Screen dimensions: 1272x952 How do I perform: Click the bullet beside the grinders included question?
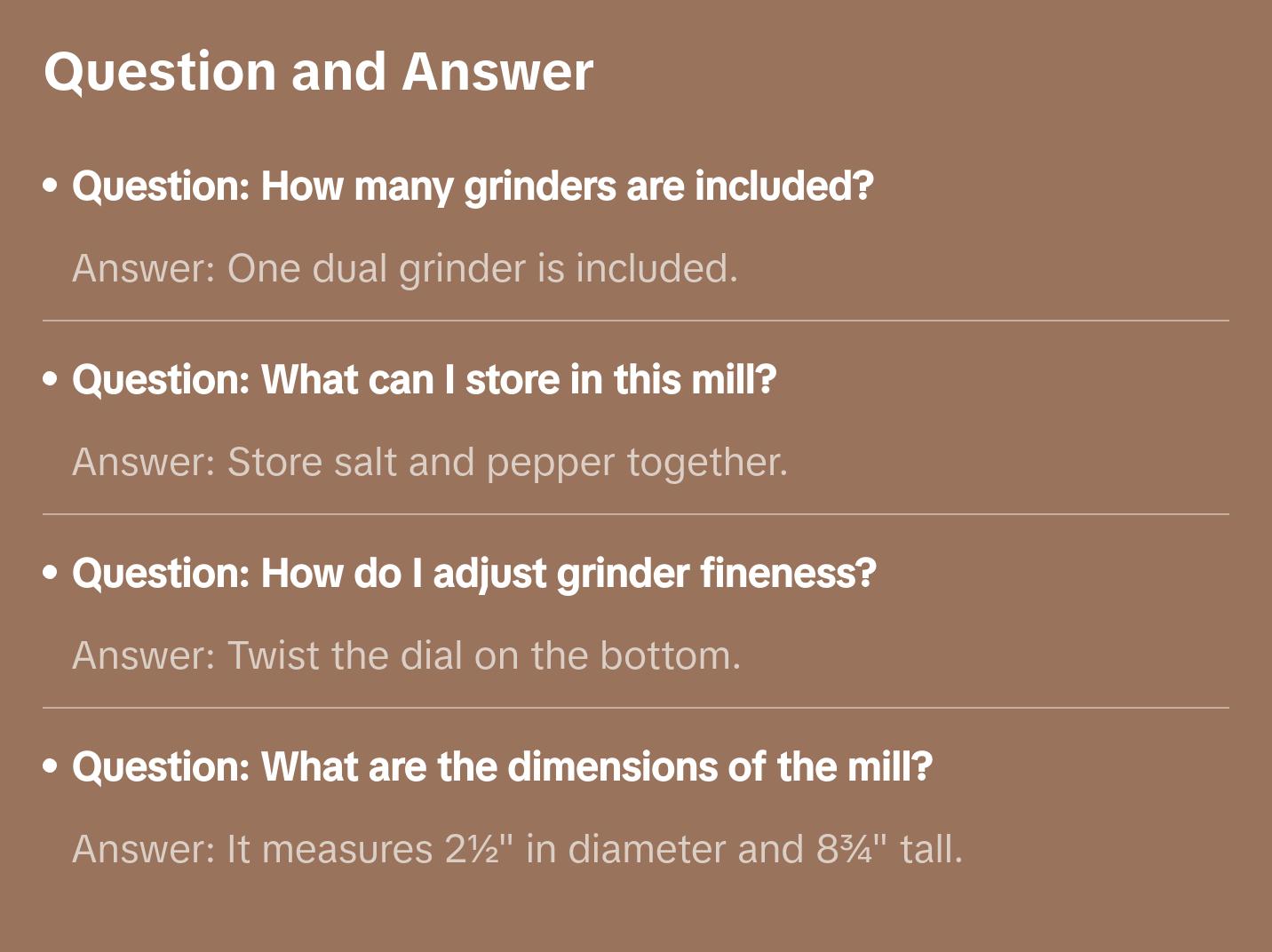click(51, 186)
